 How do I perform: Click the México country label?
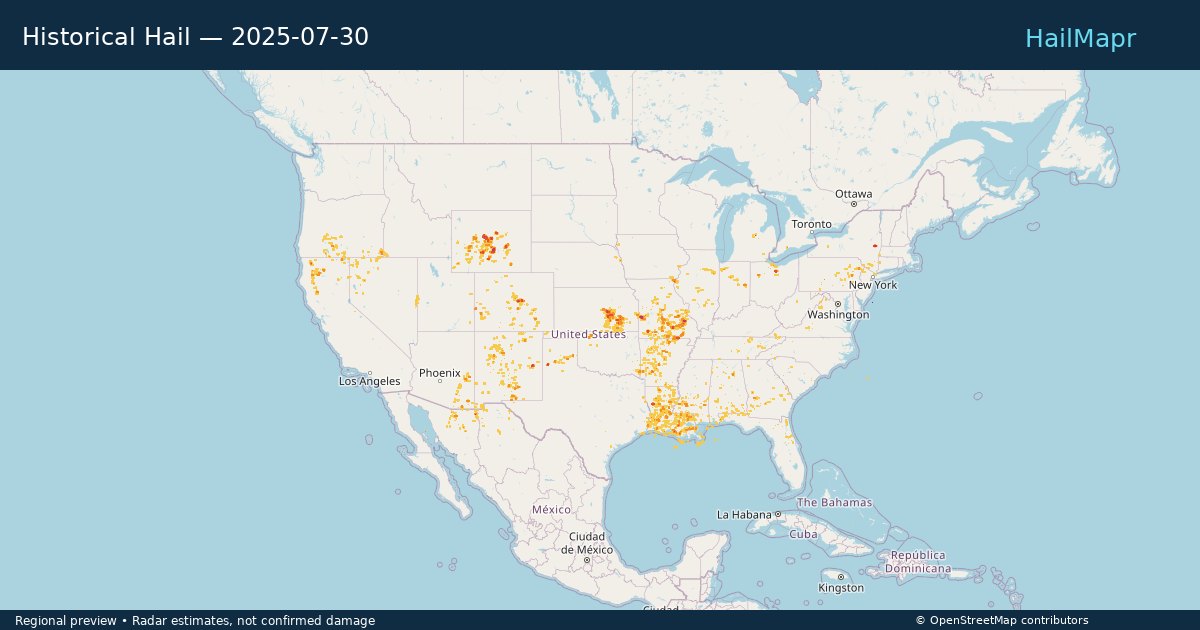(551, 509)
